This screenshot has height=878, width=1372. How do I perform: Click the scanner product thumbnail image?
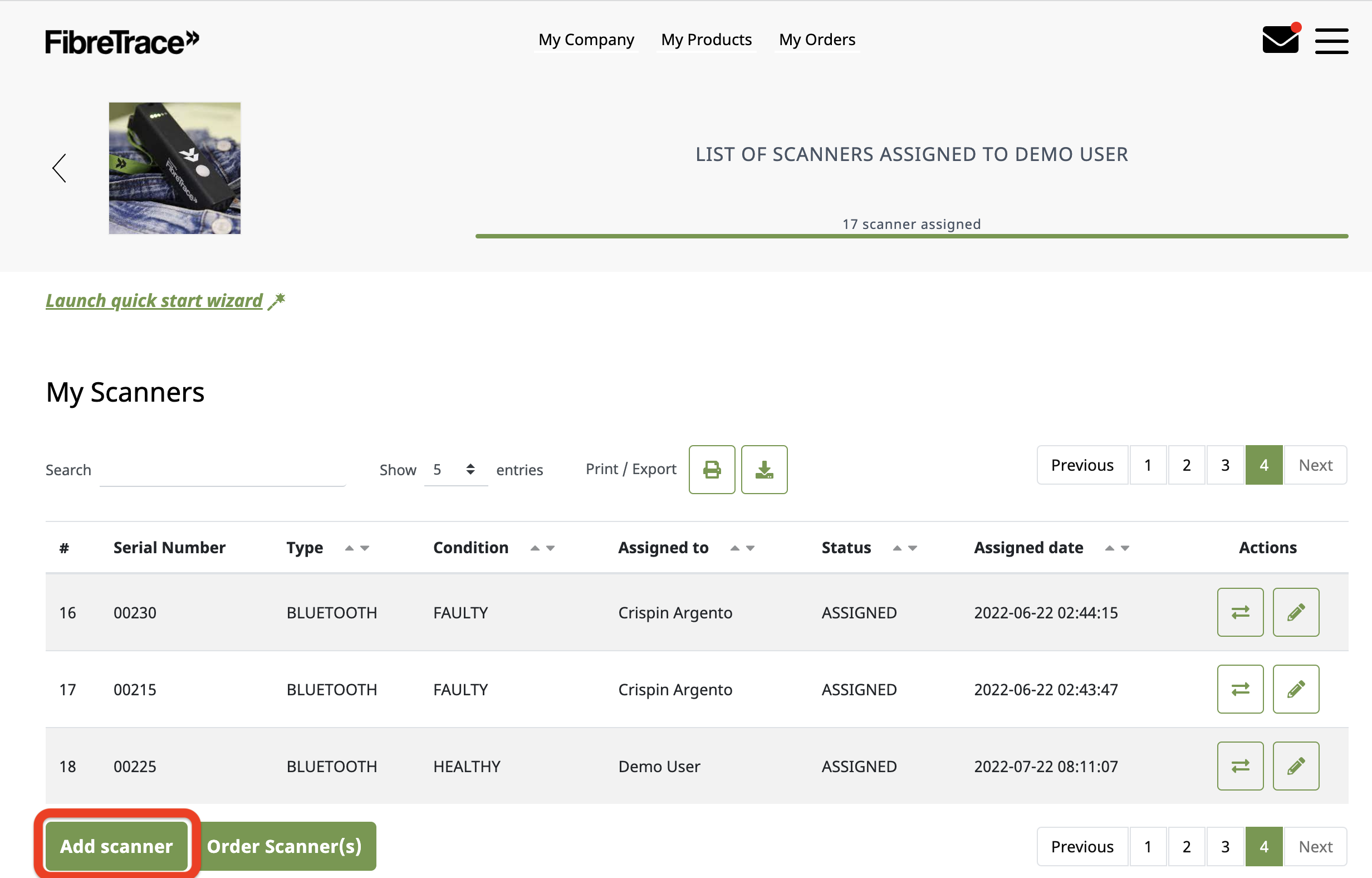click(x=174, y=168)
